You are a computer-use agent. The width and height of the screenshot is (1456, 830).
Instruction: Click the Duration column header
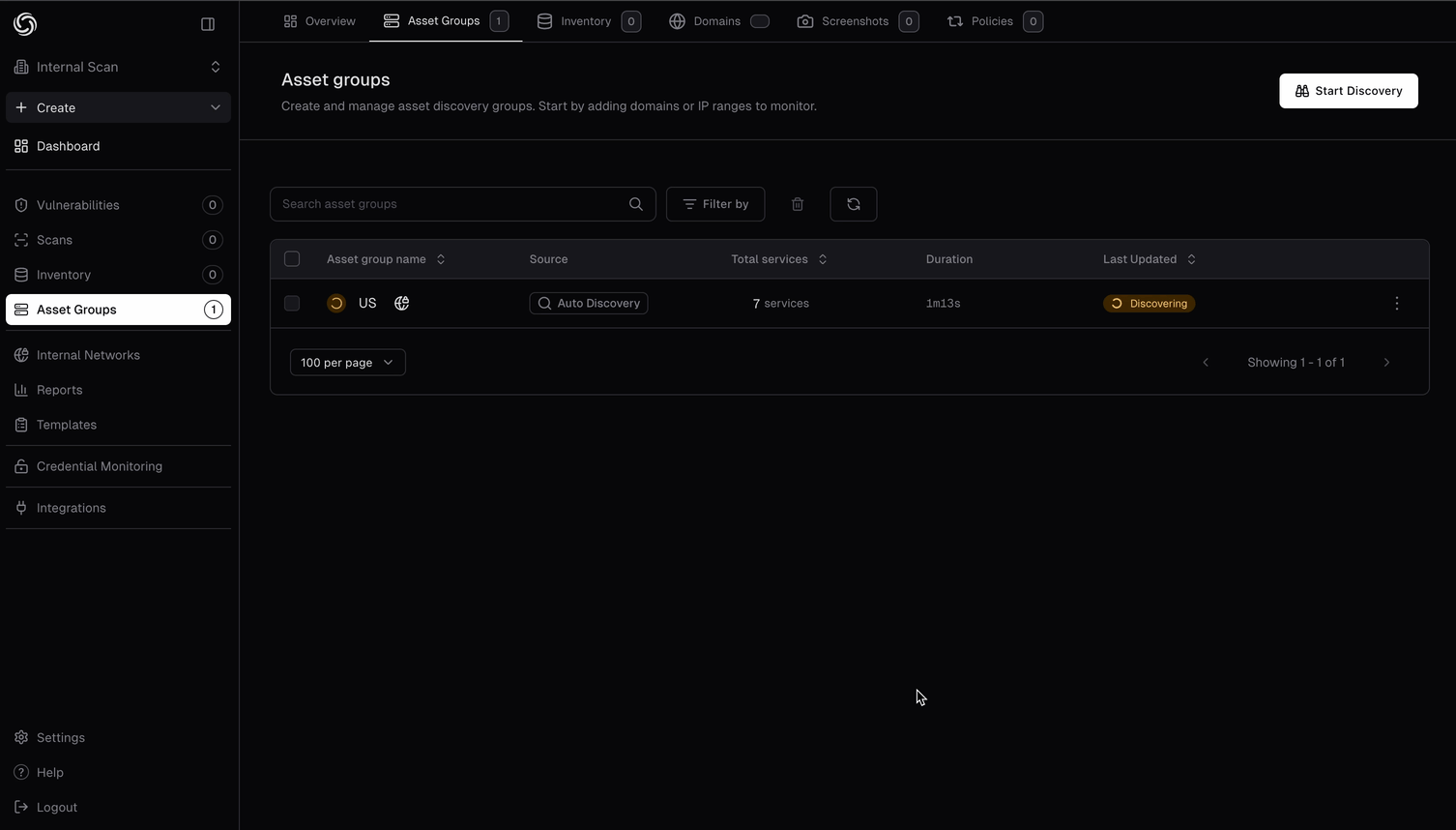click(949, 259)
